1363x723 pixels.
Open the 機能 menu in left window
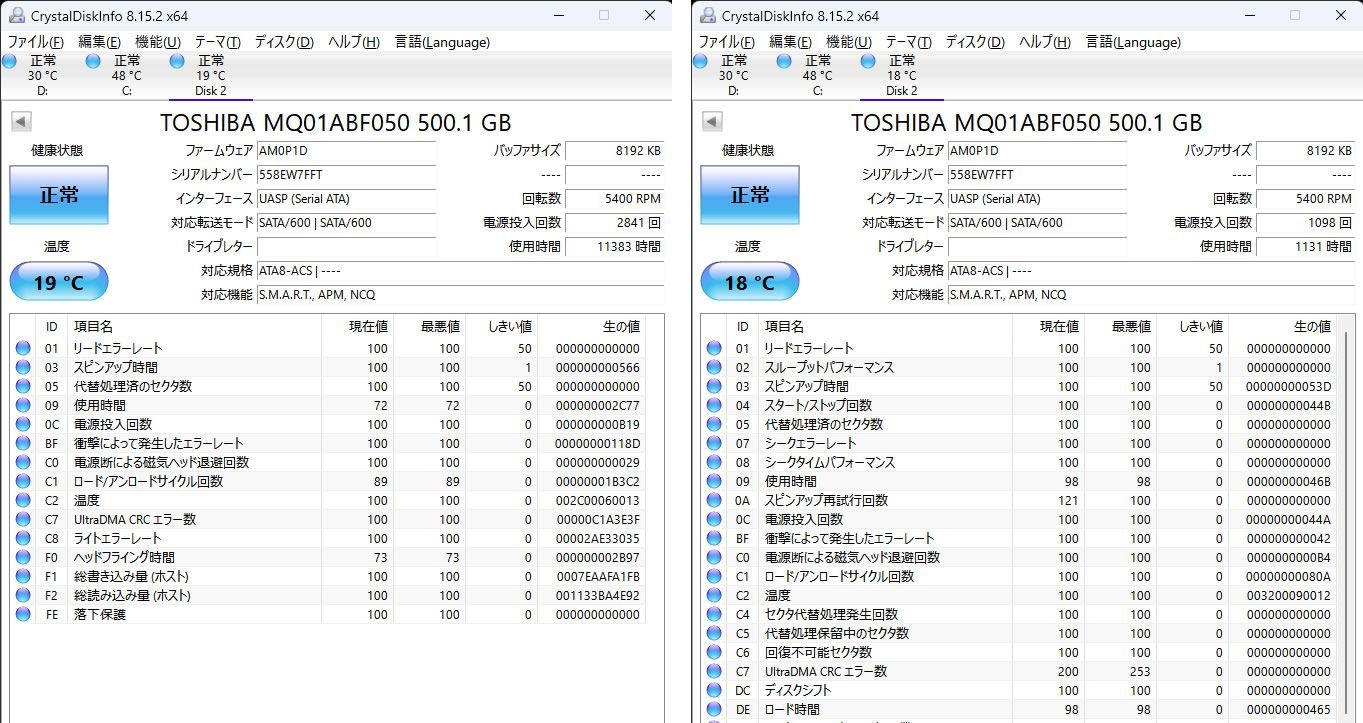click(x=155, y=42)
